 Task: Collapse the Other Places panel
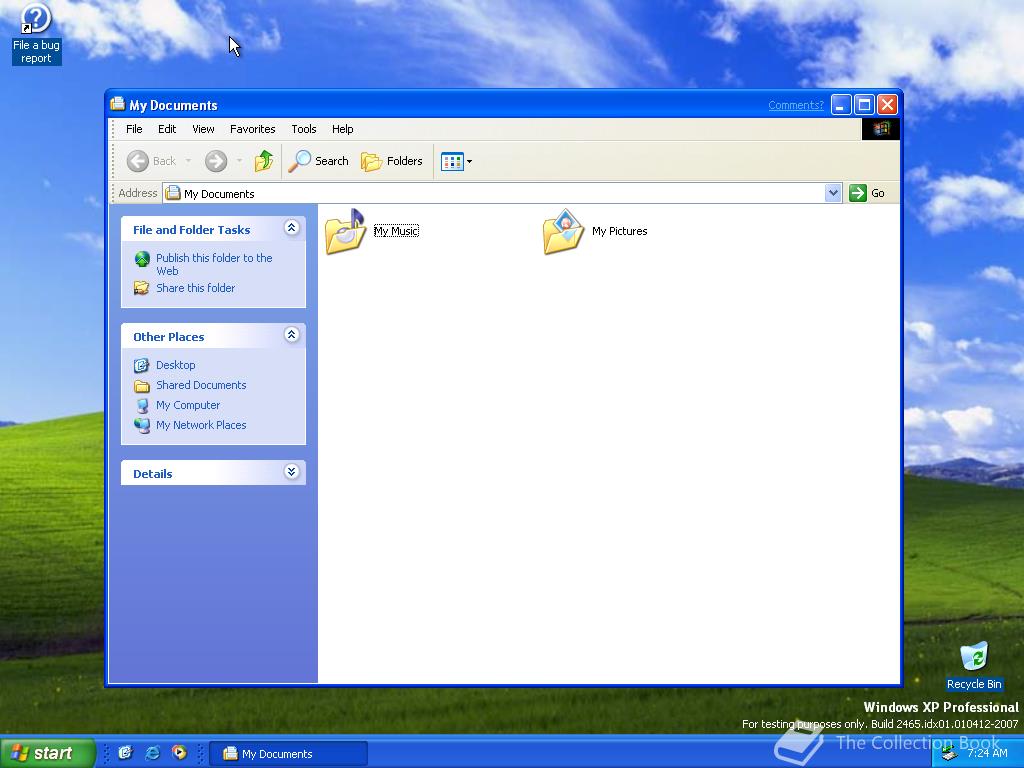291,335
